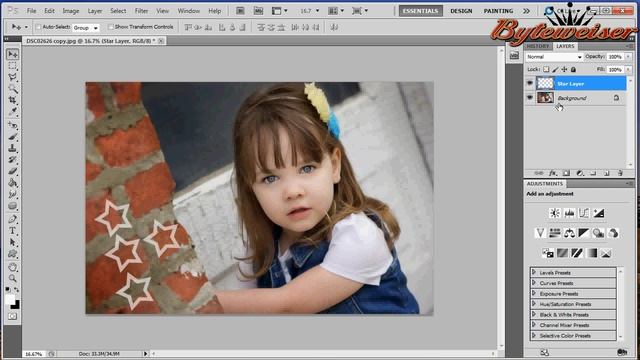This screenshot has height=360, width=640.
Task: Add a Photo Filter adjustment
Action: [x=598, y=233]
